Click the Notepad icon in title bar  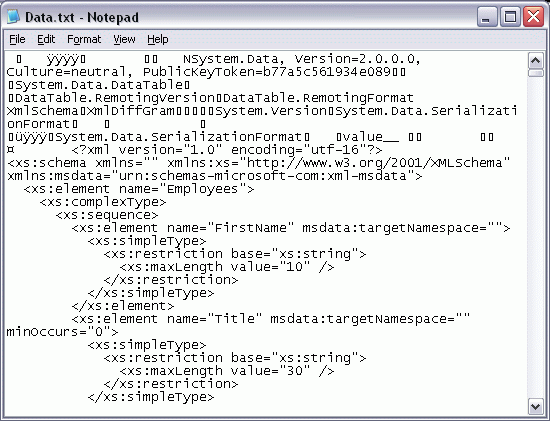pos(13,16)
